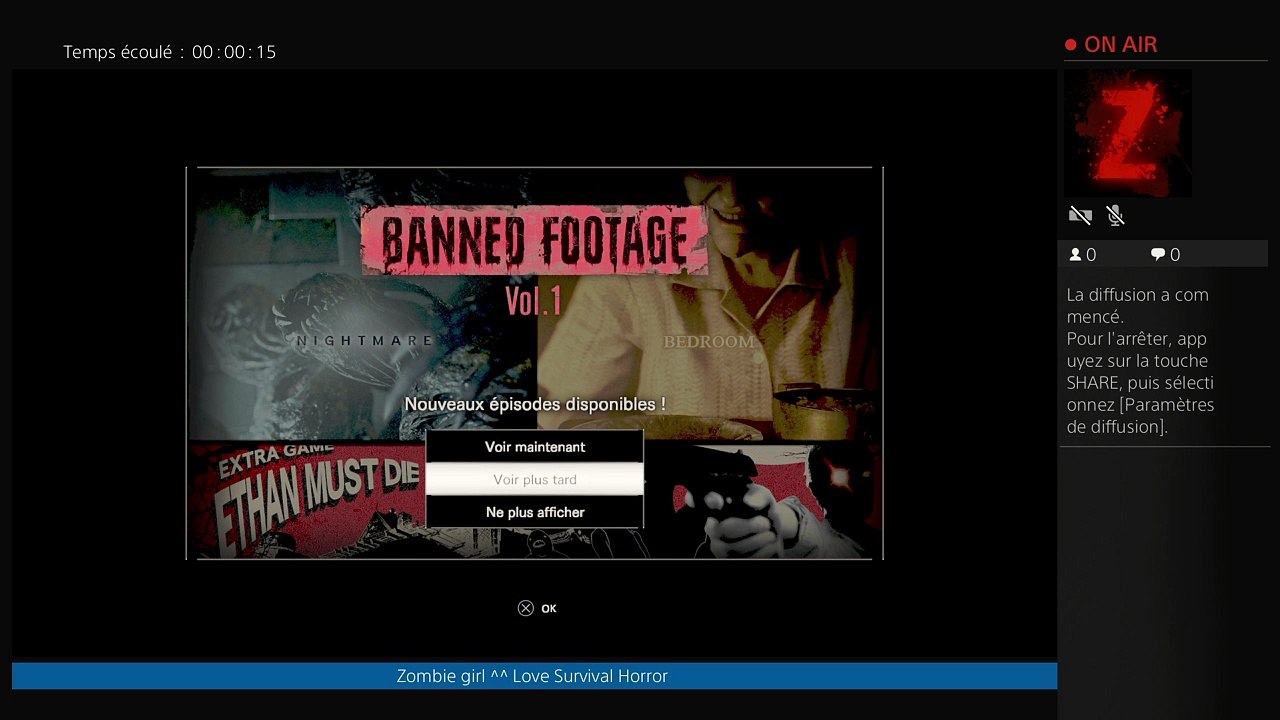
Task: Click the Temps écoulé timer text
Action: pos(170,52)
